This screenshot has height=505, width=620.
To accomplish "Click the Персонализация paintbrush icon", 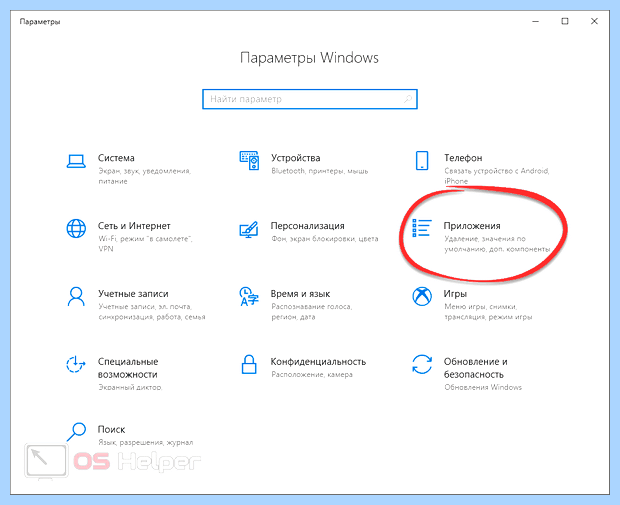I will point(249,229).
